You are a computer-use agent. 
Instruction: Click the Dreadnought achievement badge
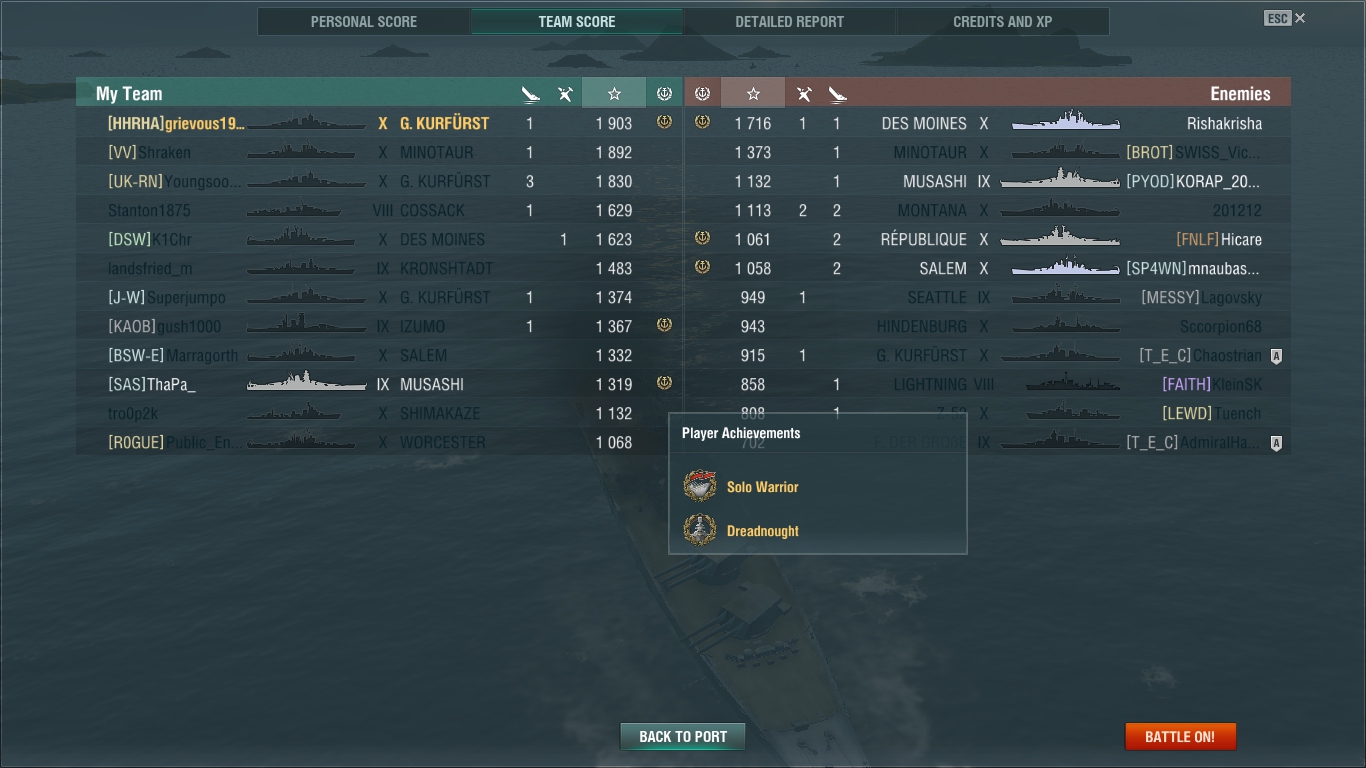pos(700,530)
